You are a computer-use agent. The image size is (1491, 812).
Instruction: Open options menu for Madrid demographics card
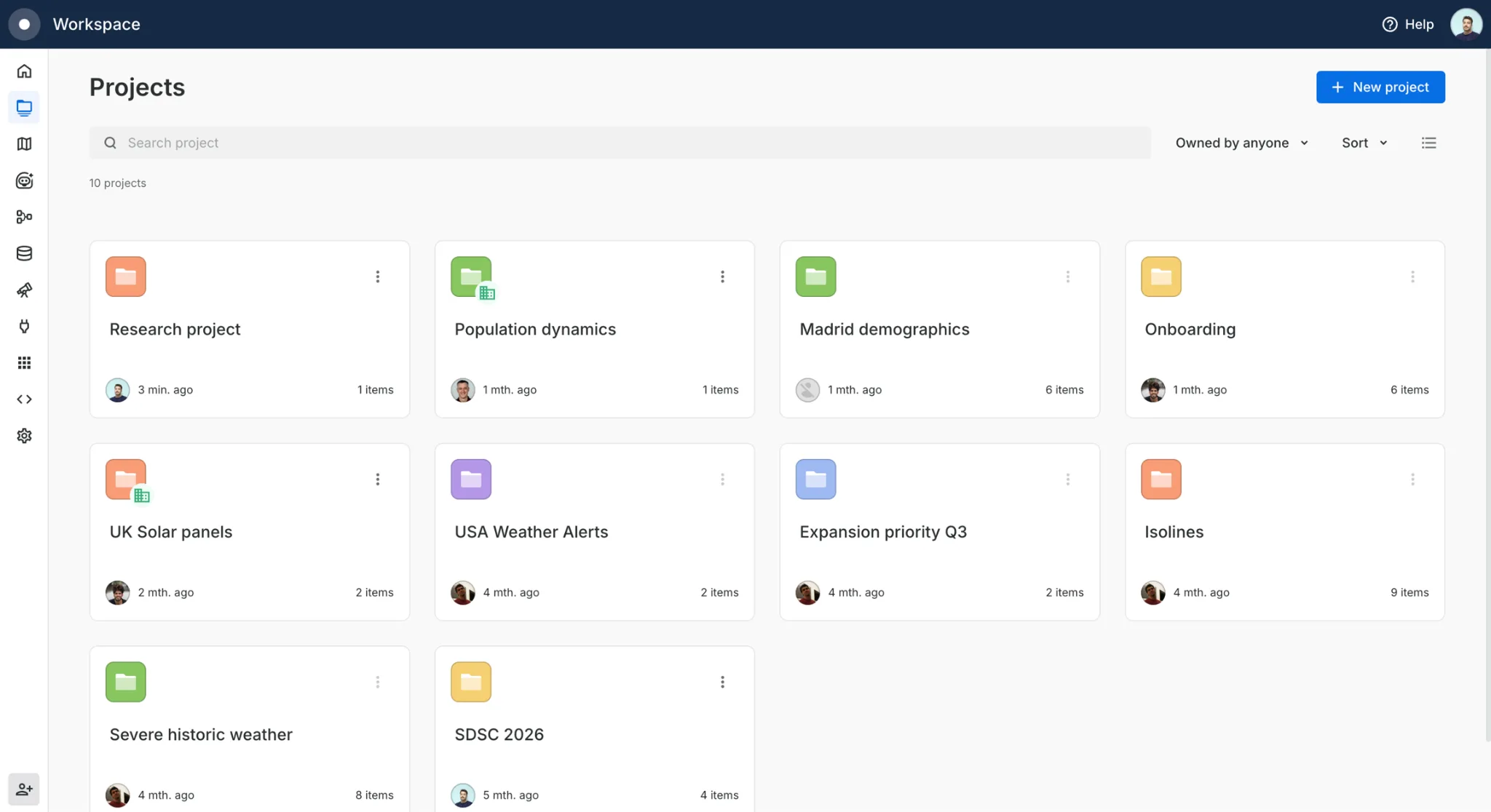coord(1067,276)
